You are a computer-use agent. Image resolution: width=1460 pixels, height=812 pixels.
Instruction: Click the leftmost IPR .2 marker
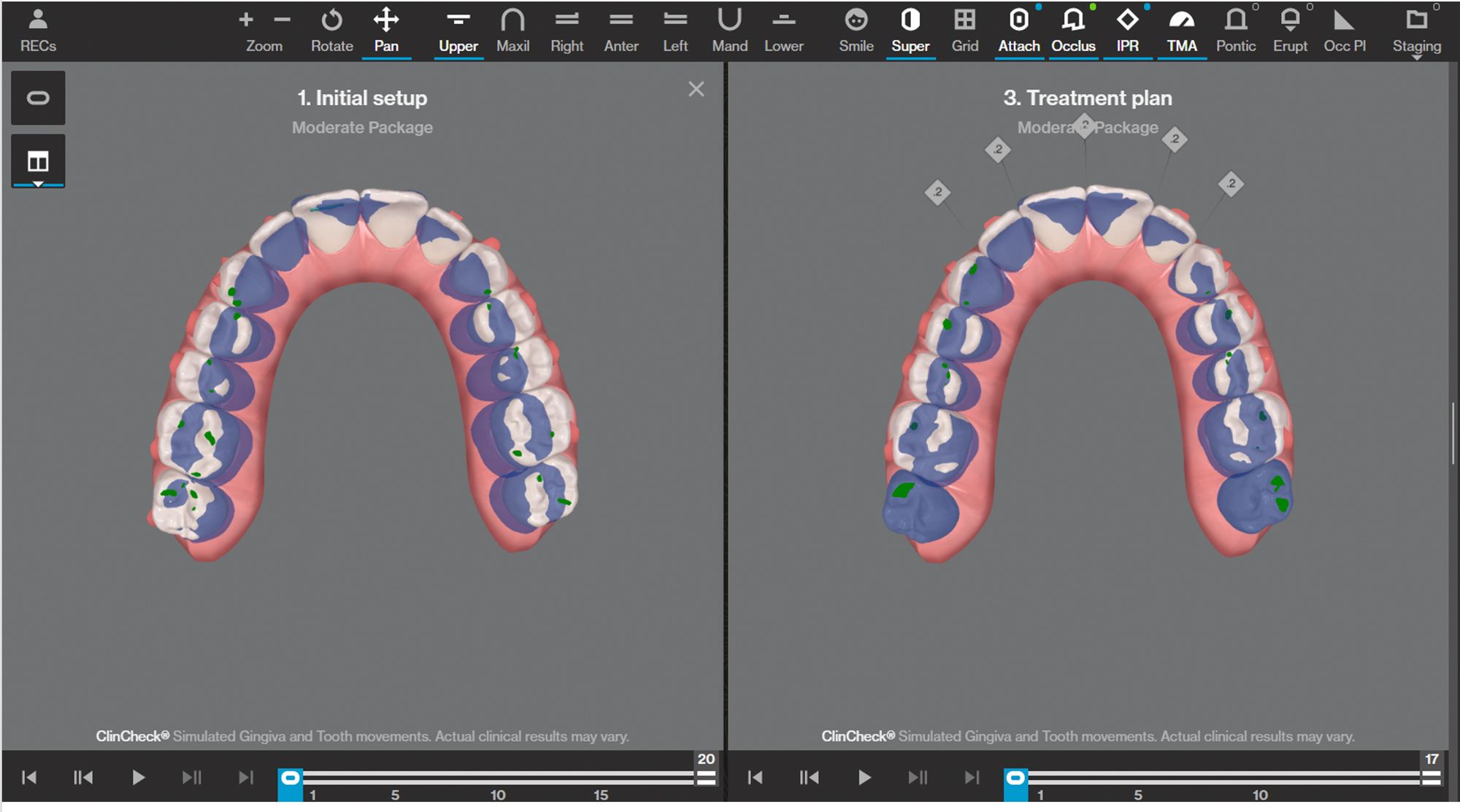click(937, 193)
